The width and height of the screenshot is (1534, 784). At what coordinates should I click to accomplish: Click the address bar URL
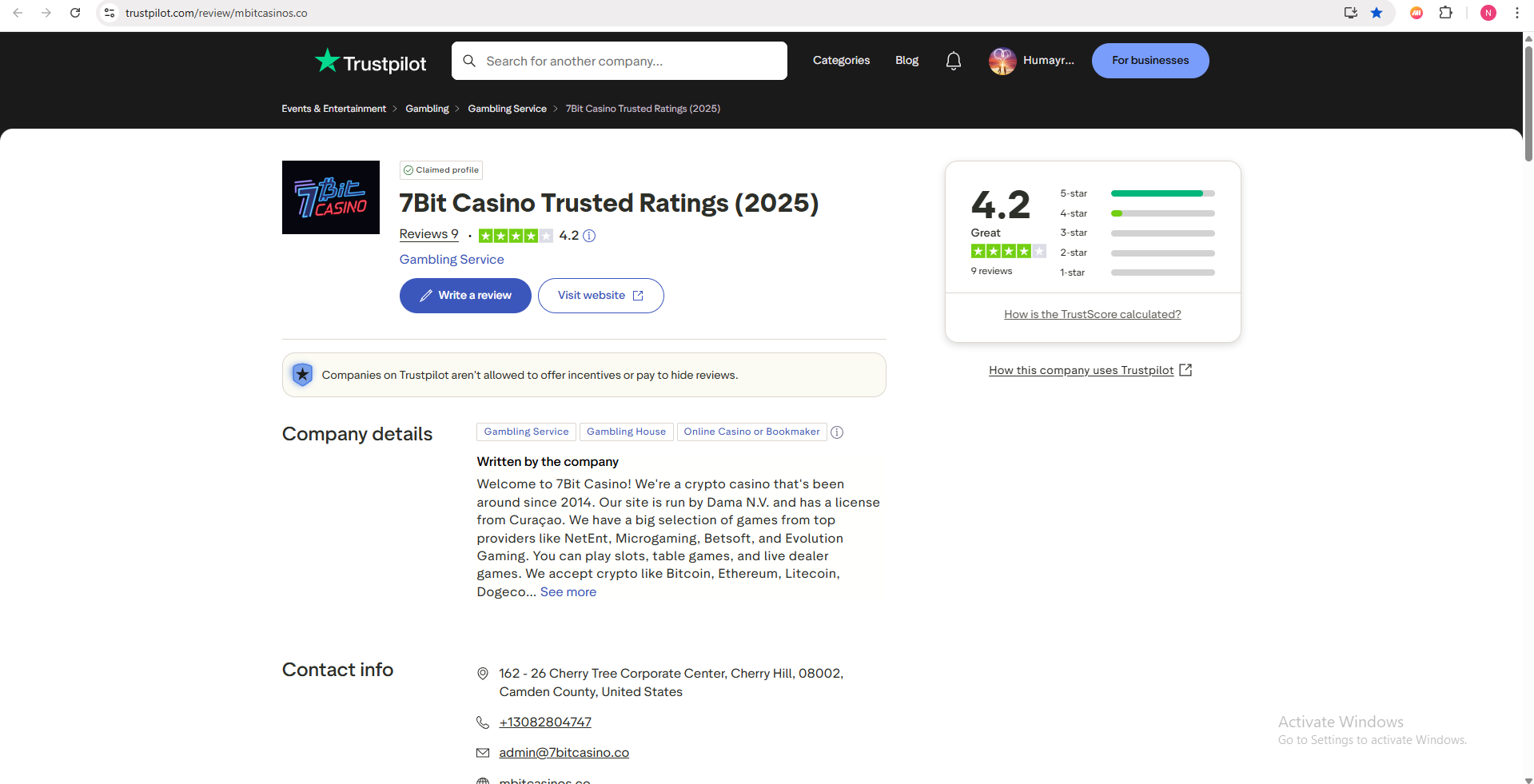pos(217,13)
